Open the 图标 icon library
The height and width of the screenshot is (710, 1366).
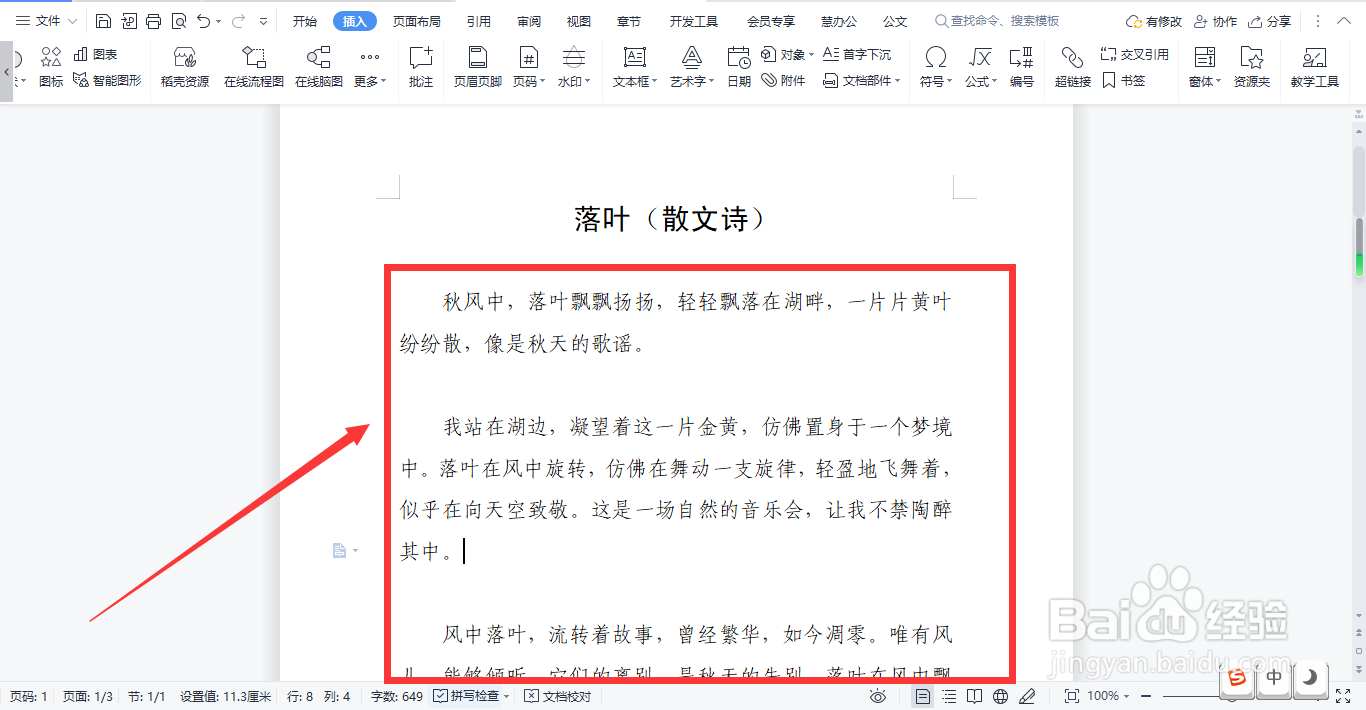tap(51, 67)
